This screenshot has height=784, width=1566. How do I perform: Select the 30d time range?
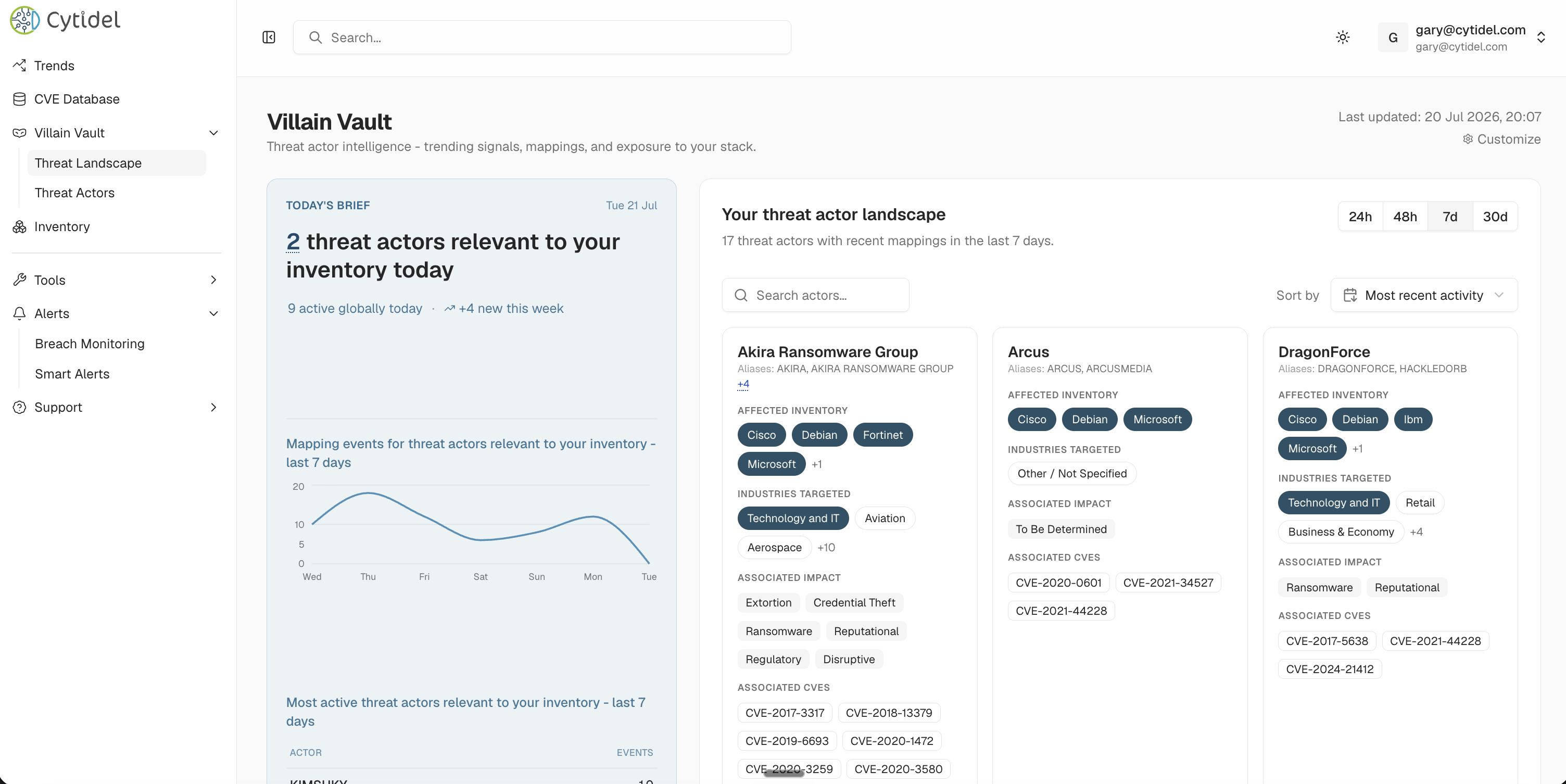click(1495, 217)
